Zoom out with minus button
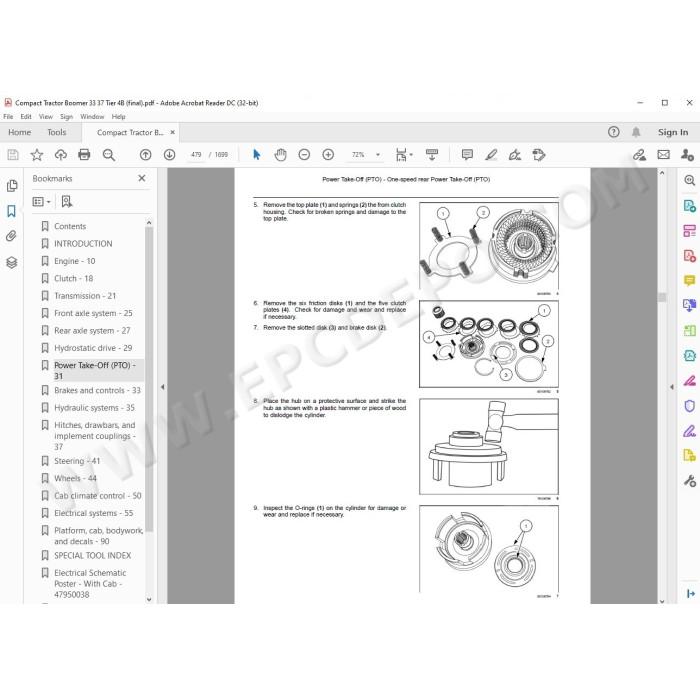This screenshot has width=700, height=700. (304, 155)
